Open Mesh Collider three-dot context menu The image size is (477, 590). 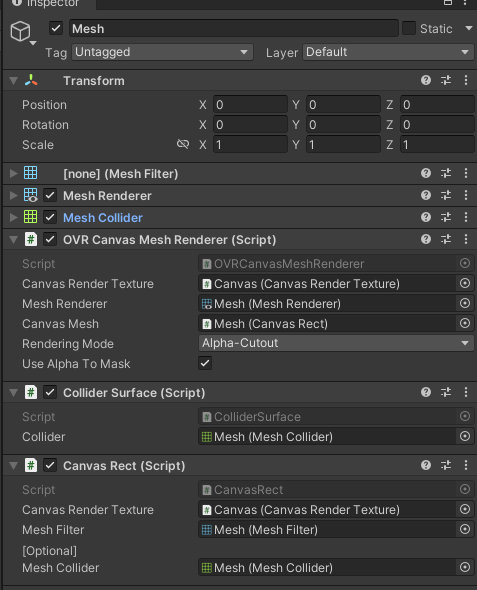pos(466,217)
